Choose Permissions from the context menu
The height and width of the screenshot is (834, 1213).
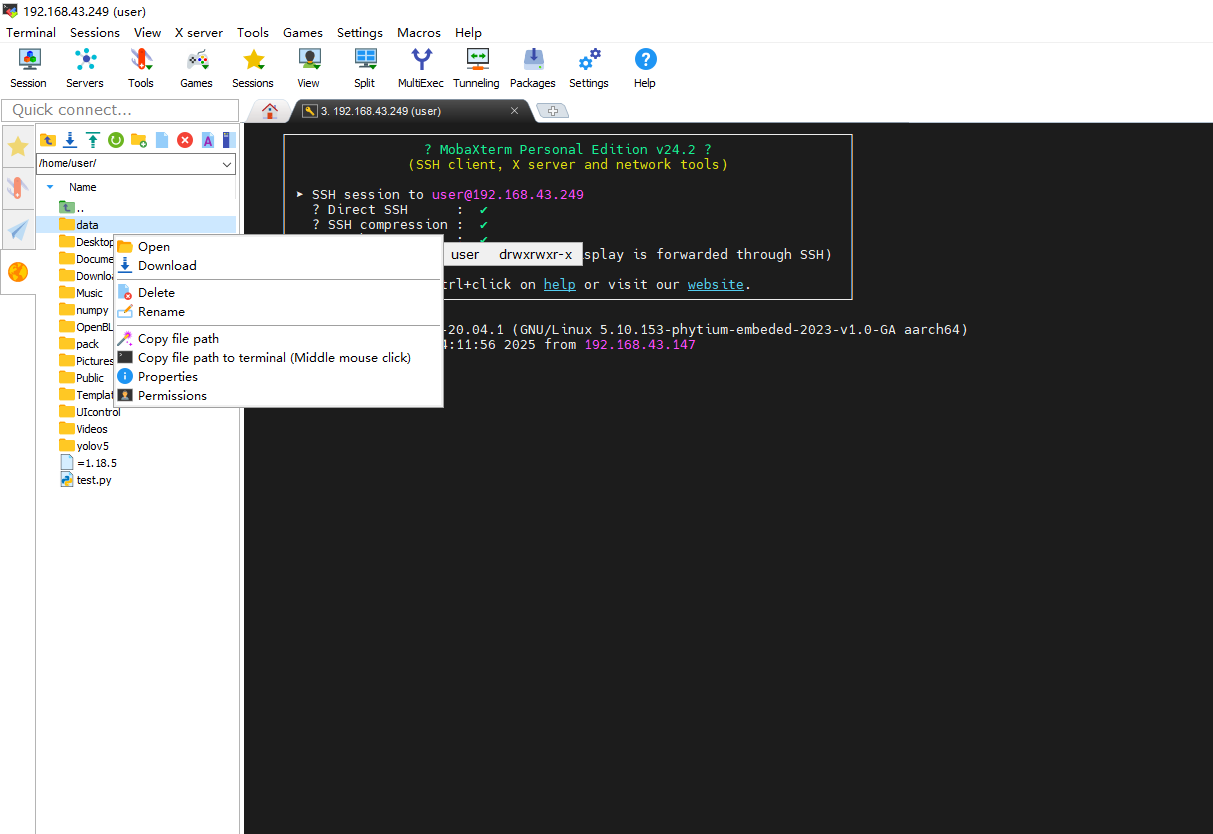278,396
